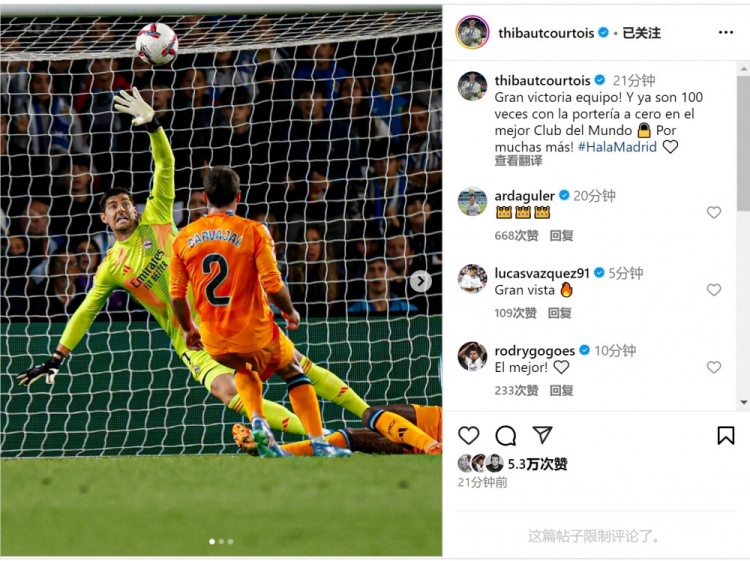Like ardaguler's crown emoji comment
This screenshot has width=750, height=561.
(x=714, y=212)
